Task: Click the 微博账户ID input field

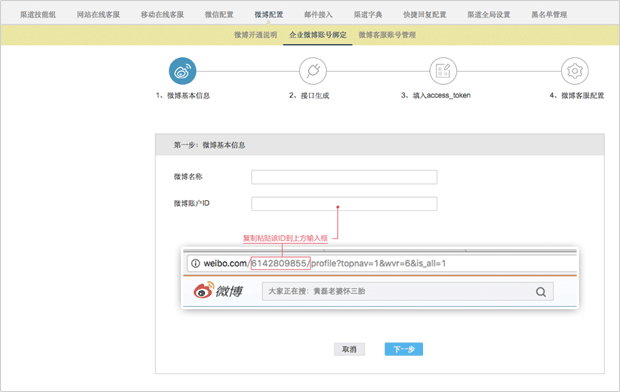Action: click(x=344, y=204)
